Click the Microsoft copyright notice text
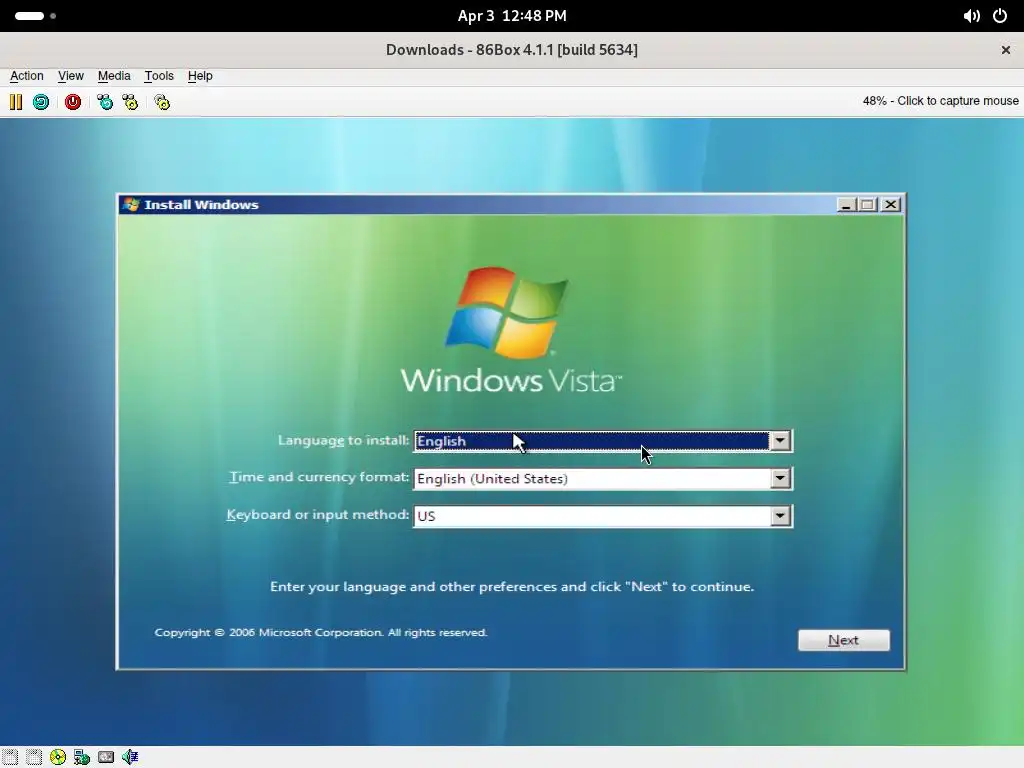The image size is (1024, 768). pyautogui.click(x=321, y=632)
